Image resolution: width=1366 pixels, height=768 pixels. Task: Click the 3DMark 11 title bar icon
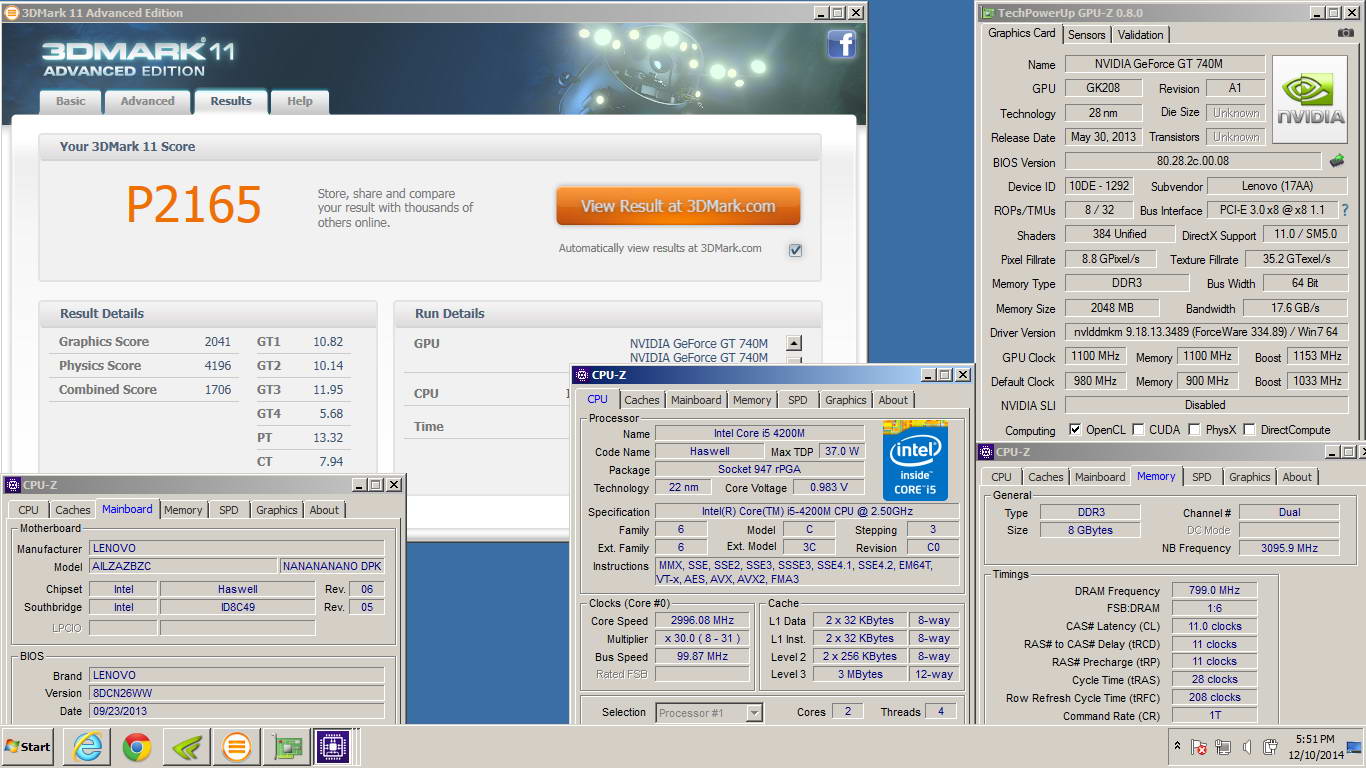12,13
